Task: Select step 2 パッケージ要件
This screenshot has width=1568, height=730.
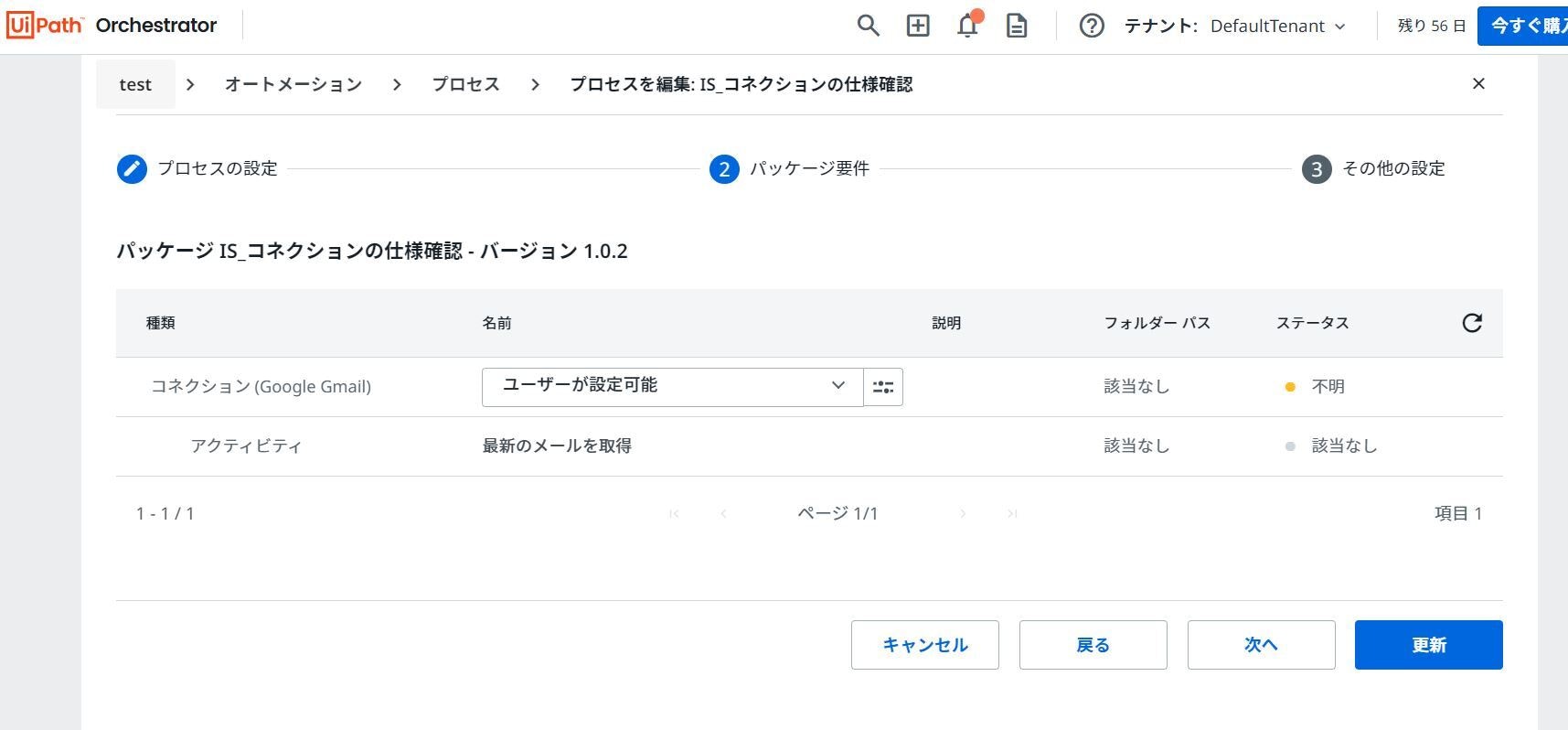Action: point(790,168)
